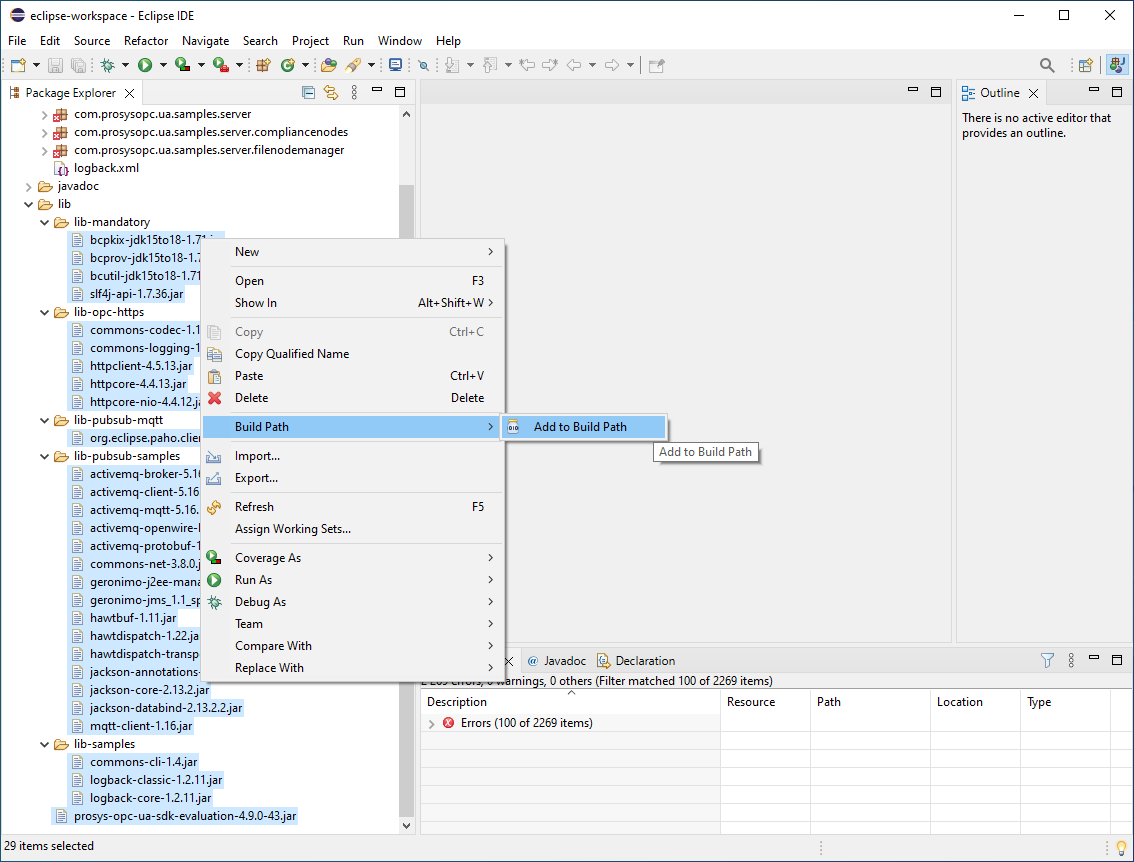Click the Open Type toolbar icon

pos(328,65)
